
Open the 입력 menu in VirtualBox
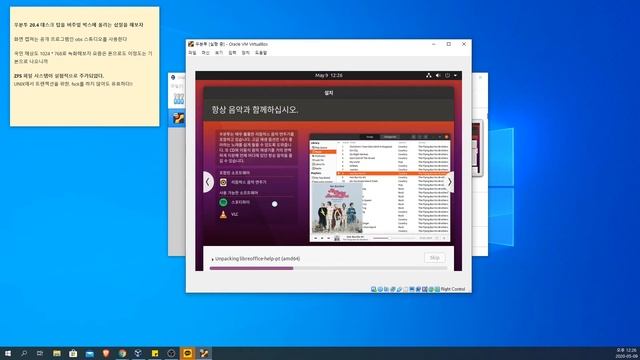[232, 53]
